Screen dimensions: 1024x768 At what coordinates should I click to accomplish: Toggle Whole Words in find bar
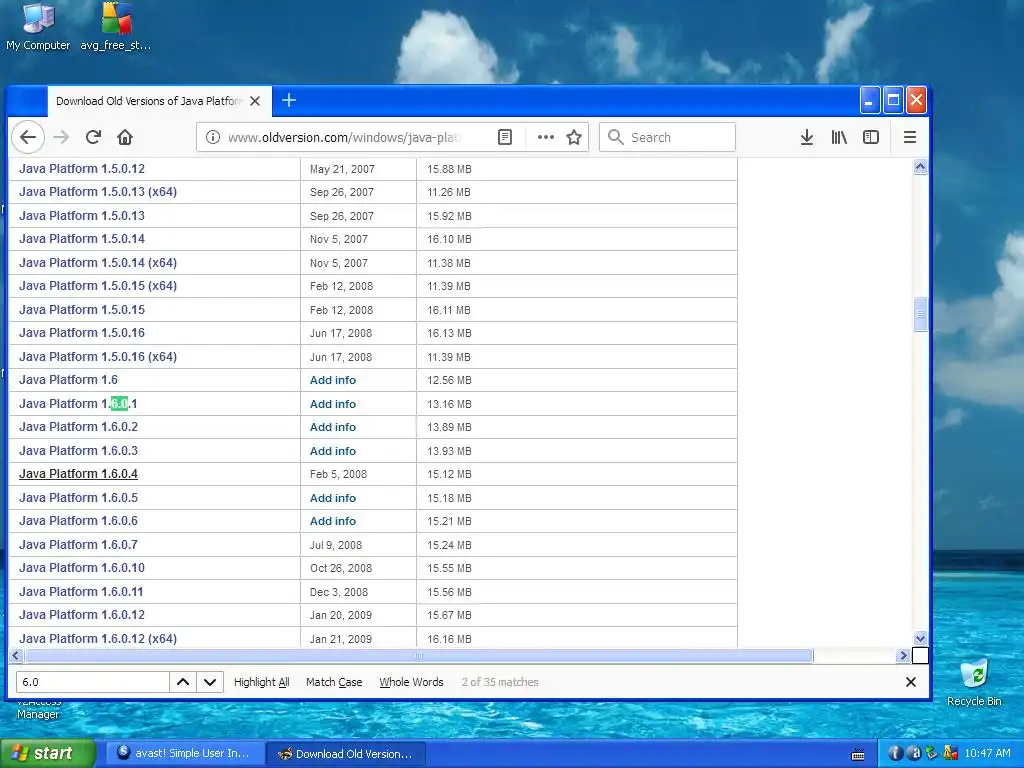411,682
